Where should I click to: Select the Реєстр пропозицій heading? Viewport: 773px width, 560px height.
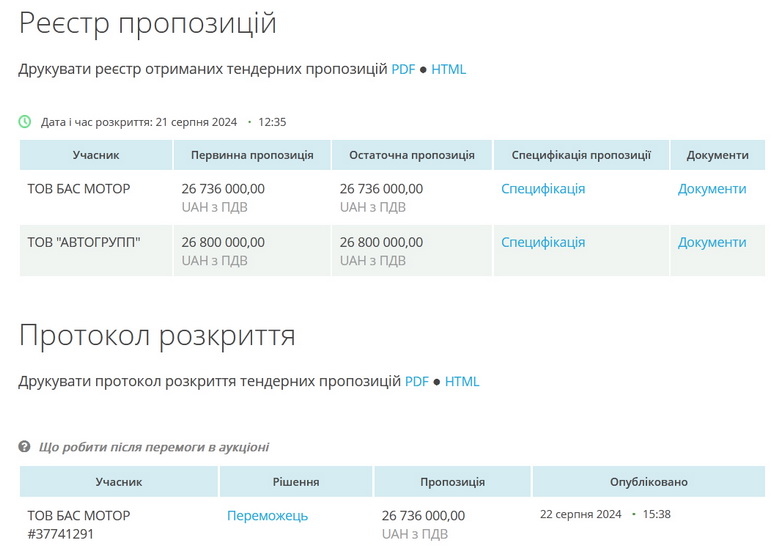(x=148, y=23)
